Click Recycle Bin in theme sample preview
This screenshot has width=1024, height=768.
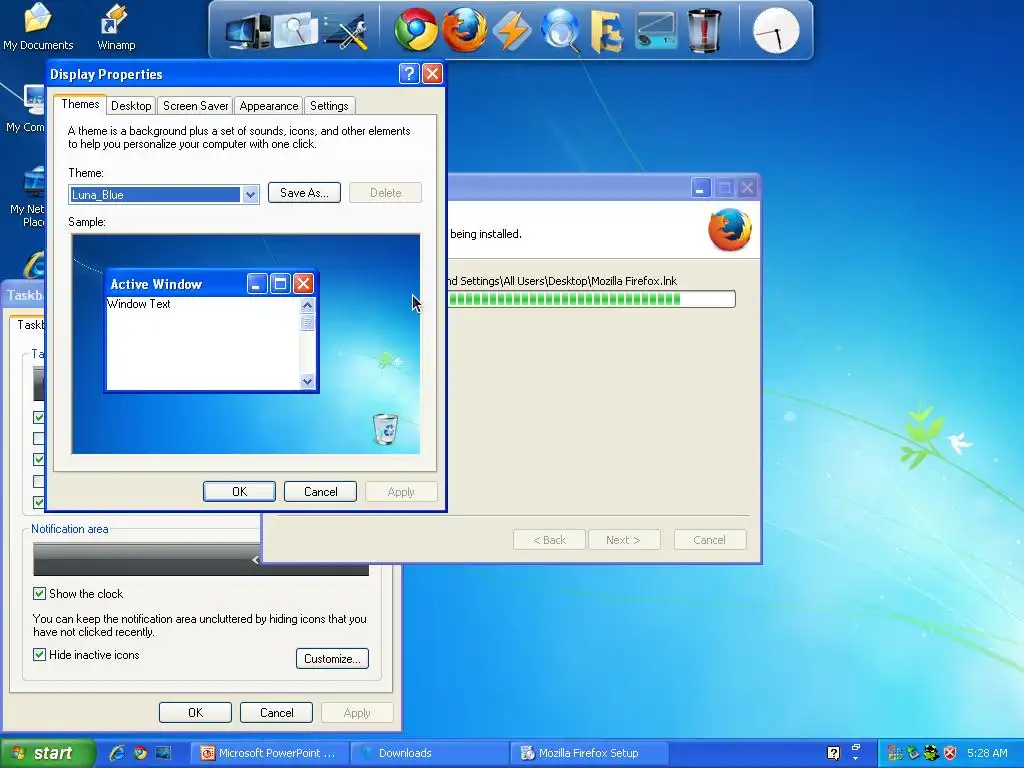(x=385, y=429)
